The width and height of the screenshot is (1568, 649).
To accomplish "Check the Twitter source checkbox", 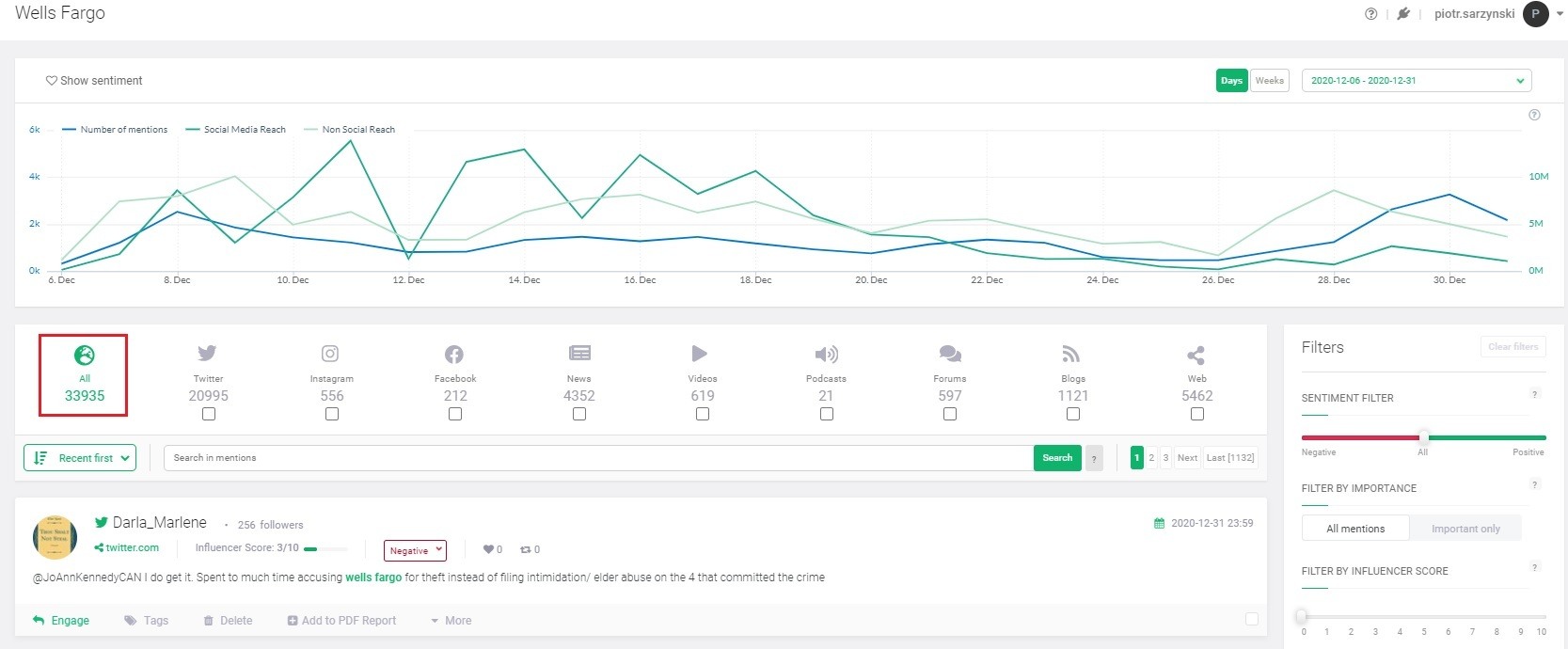I will 209,414.
